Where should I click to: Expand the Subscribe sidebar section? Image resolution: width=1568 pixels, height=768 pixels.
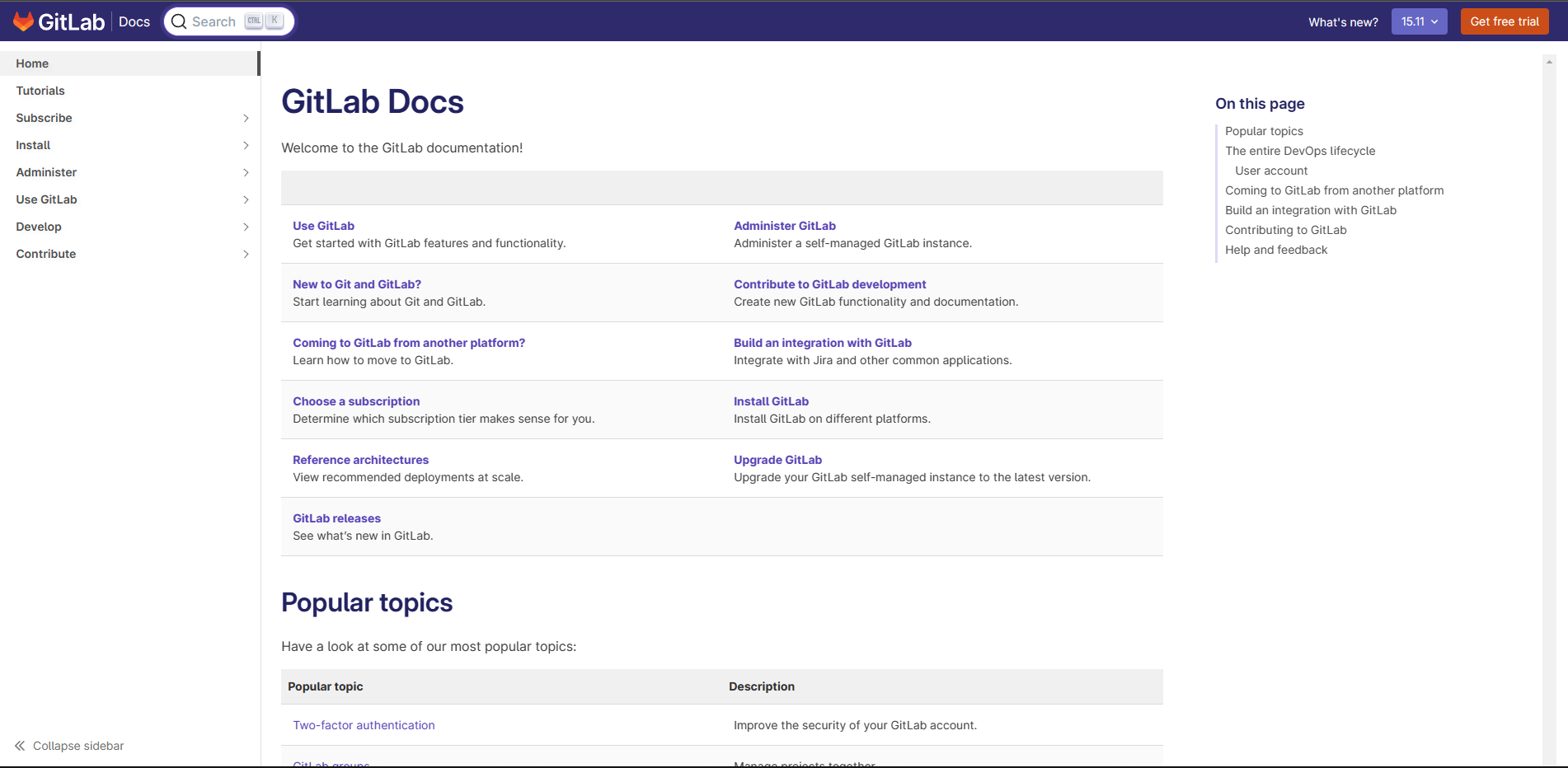click(x=246, y=118)
